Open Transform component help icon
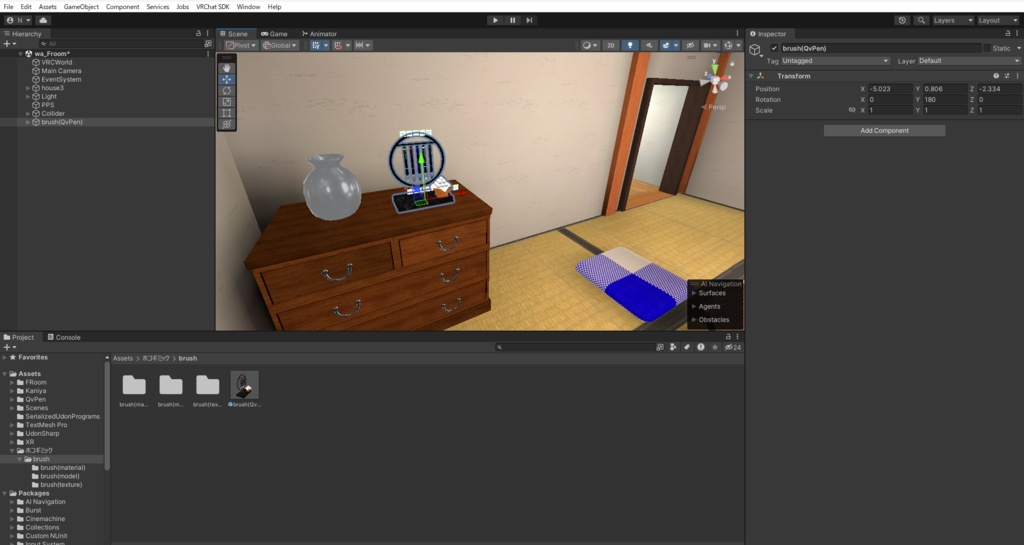This screenshot has height=545, width=1024. click(996, 76)
